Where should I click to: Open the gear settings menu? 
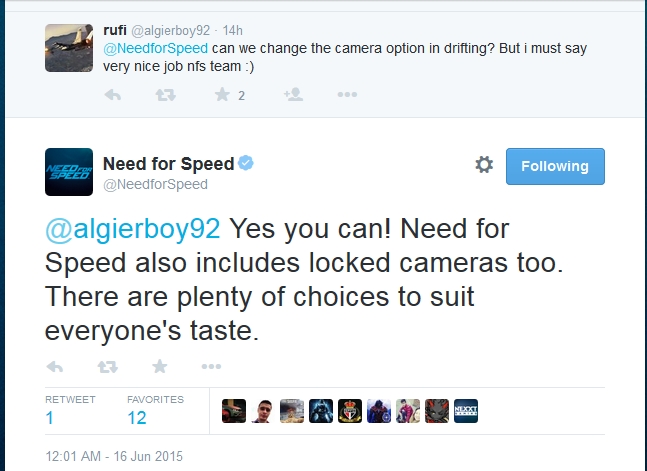click(484, 165)
